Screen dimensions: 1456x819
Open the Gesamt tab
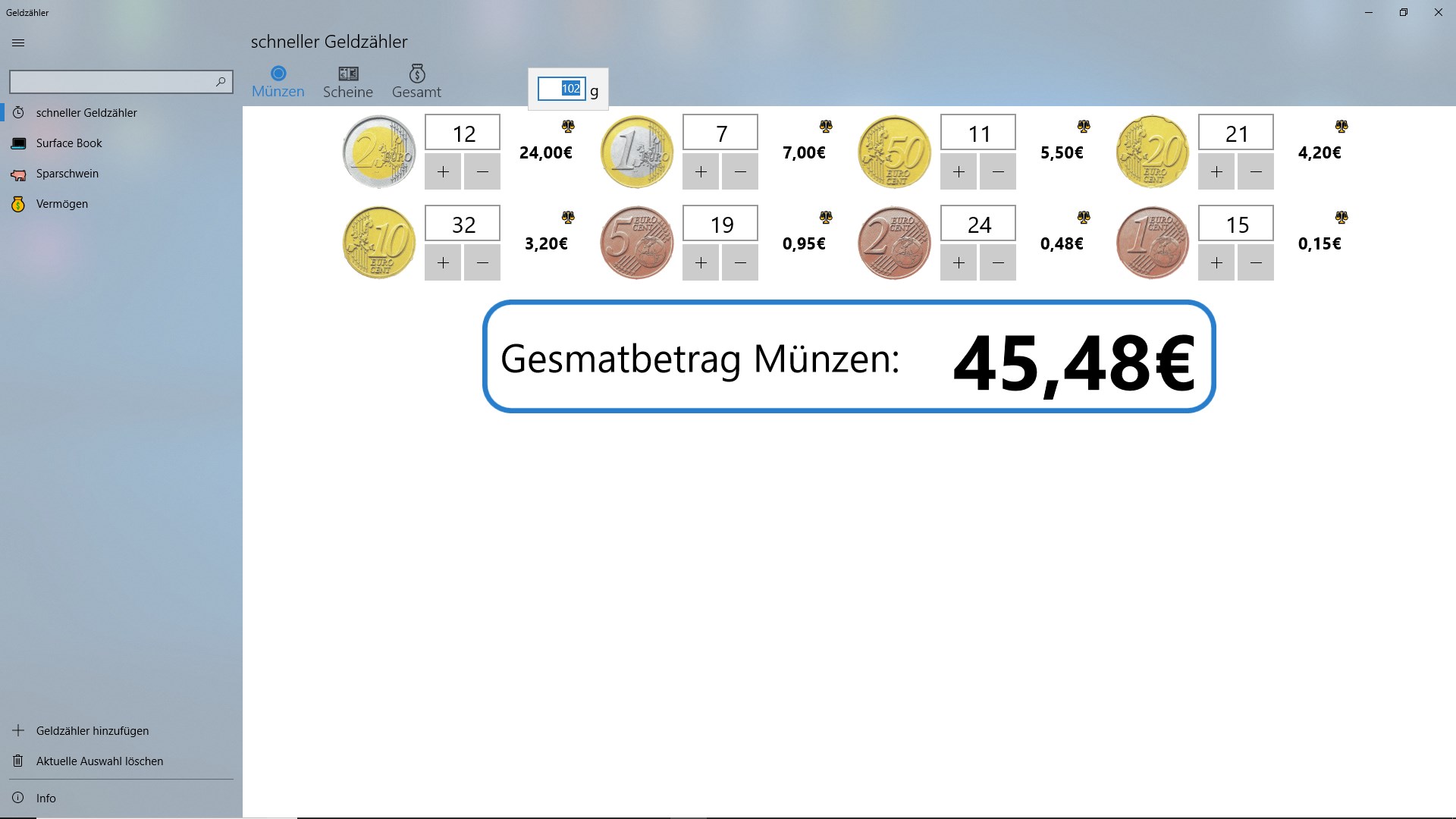coord(416,82)
